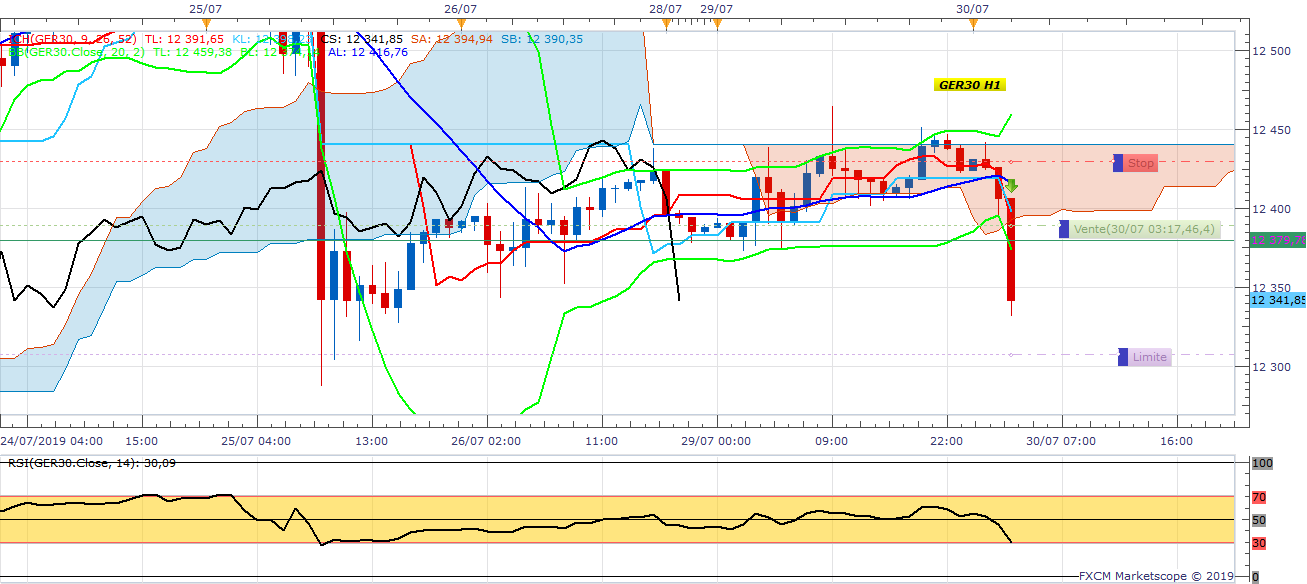Click the CS: 12 341,85 legend value
Image resolution: width=1307 pixels, height=584 pixels.
click(x=360, y=39)
